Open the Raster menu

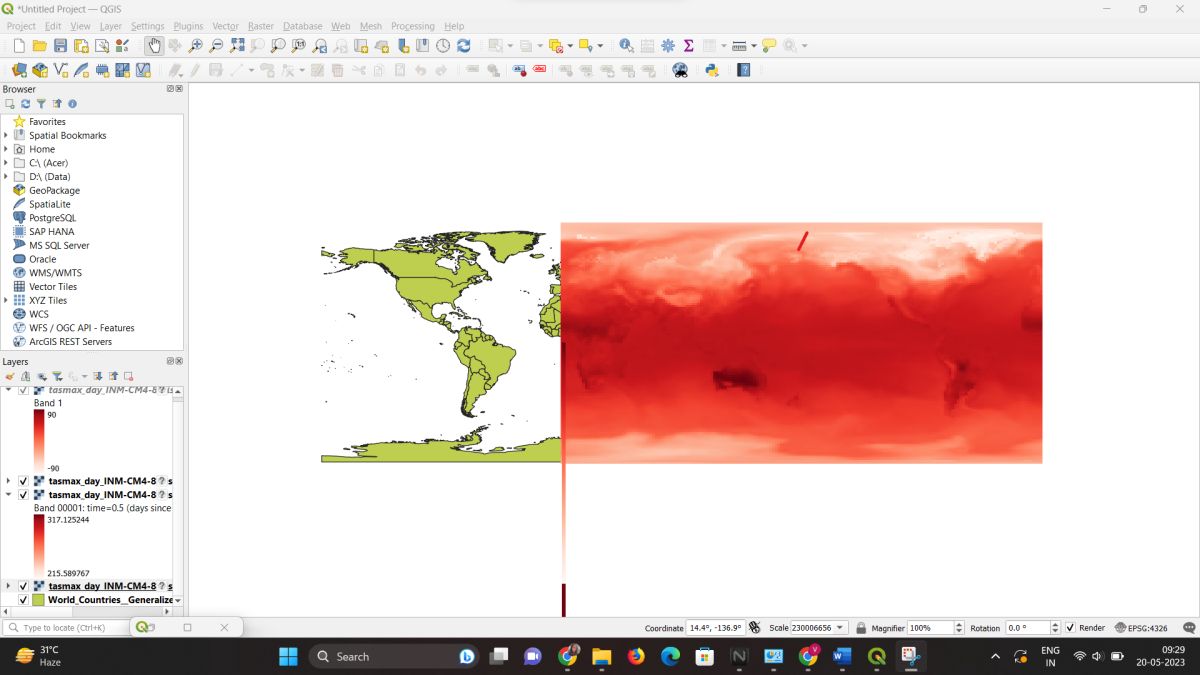click(261, 26)
